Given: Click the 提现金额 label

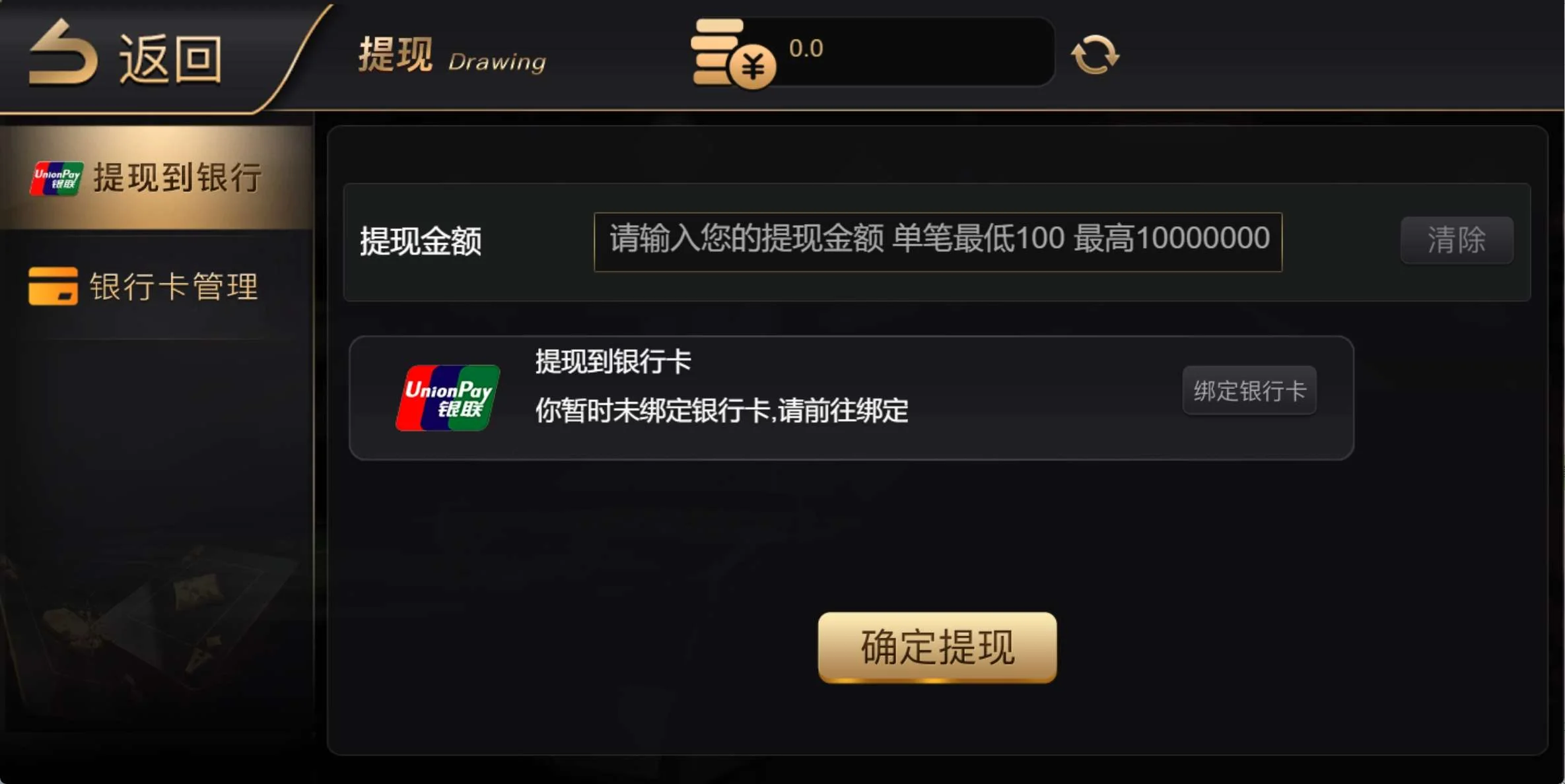Looking at the screenshot, I should pyautogui.click(x=421, y=241).
